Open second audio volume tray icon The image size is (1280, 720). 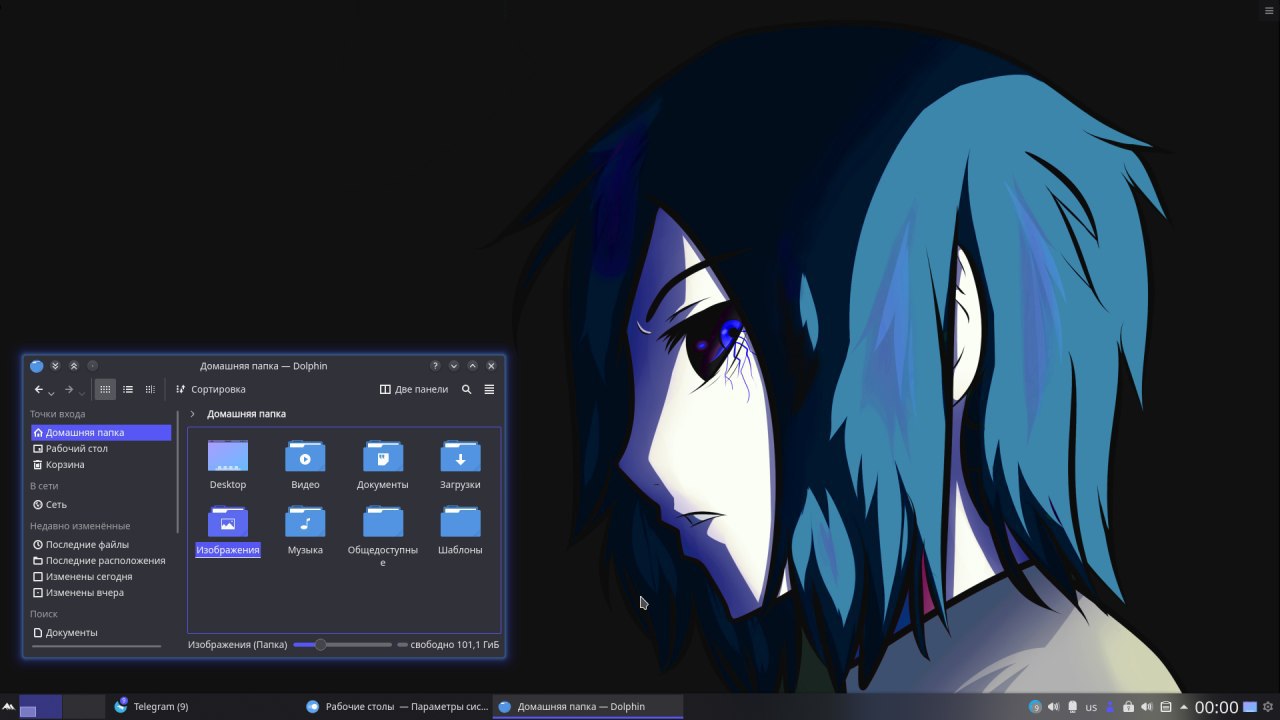pos(1147,707)
